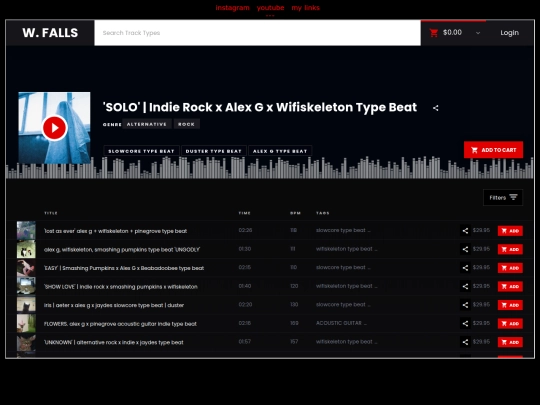This screenshot has width=540, height=405.
Task: Filter by SLOWCORE TYPE BEAT tag
Action: [141, 151]
